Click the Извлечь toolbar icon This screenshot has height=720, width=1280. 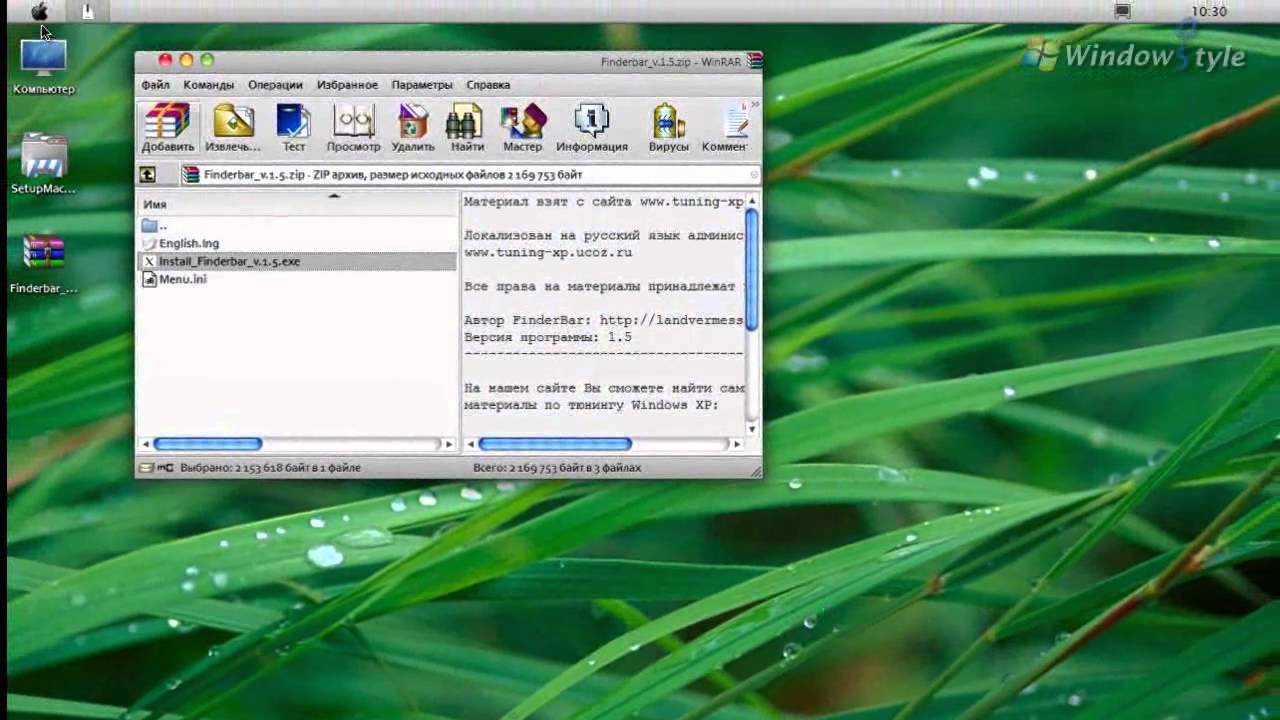tap(233, 127)
